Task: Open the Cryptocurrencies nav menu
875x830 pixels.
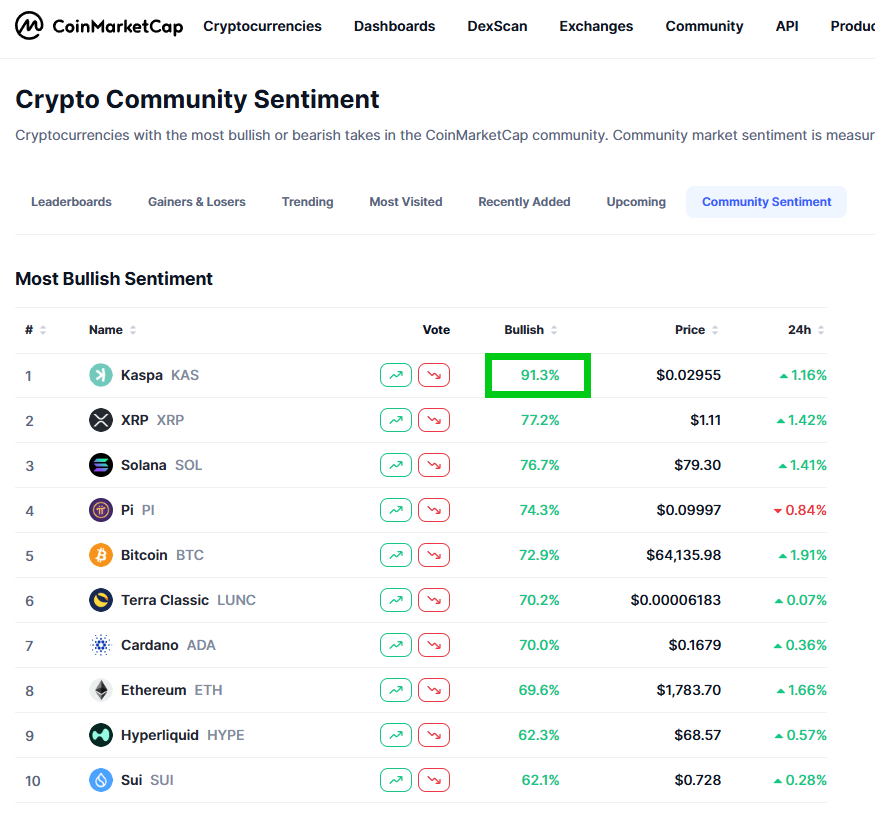Action: click(262, 26)
